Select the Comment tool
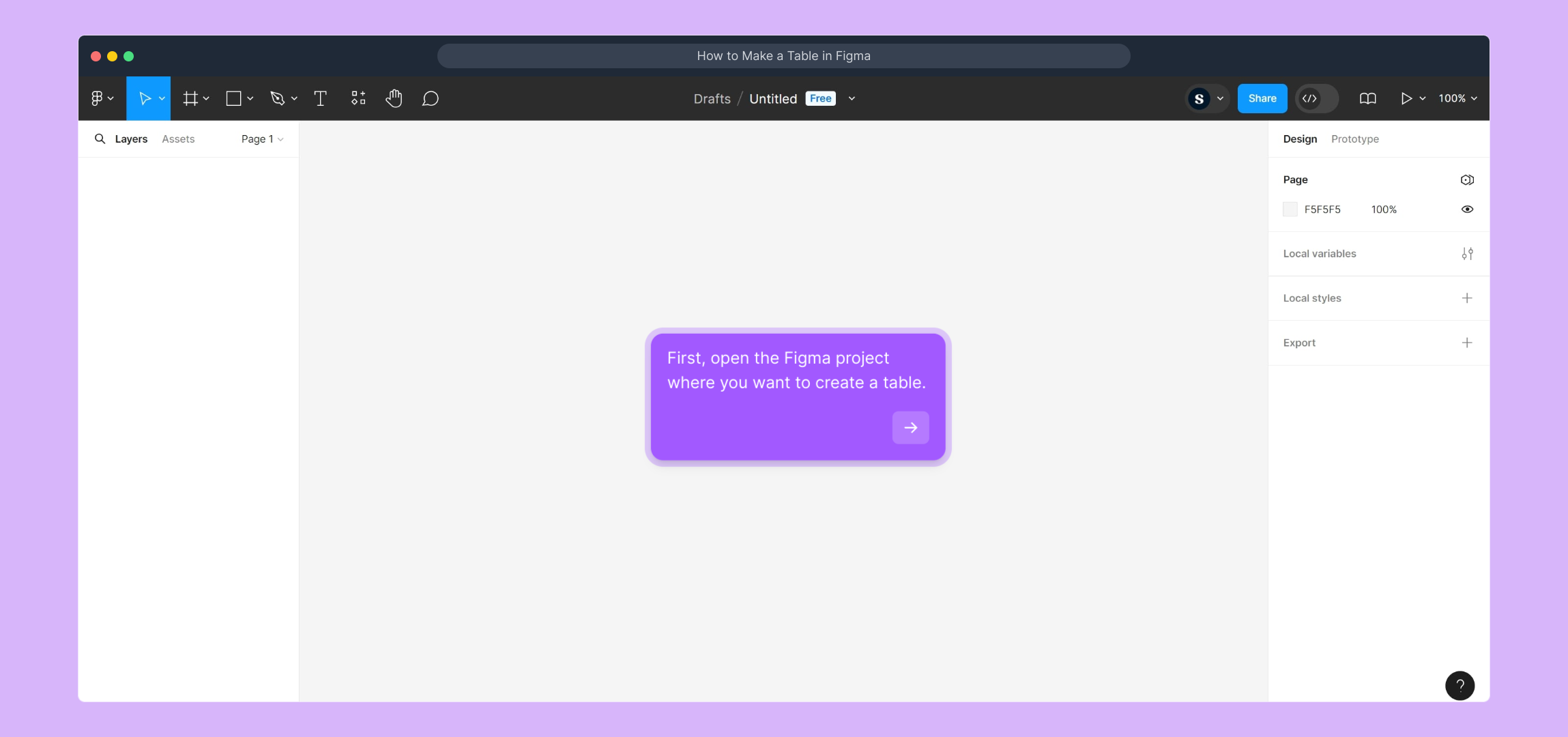1568x737 pixels. click(x=430, y=98)
